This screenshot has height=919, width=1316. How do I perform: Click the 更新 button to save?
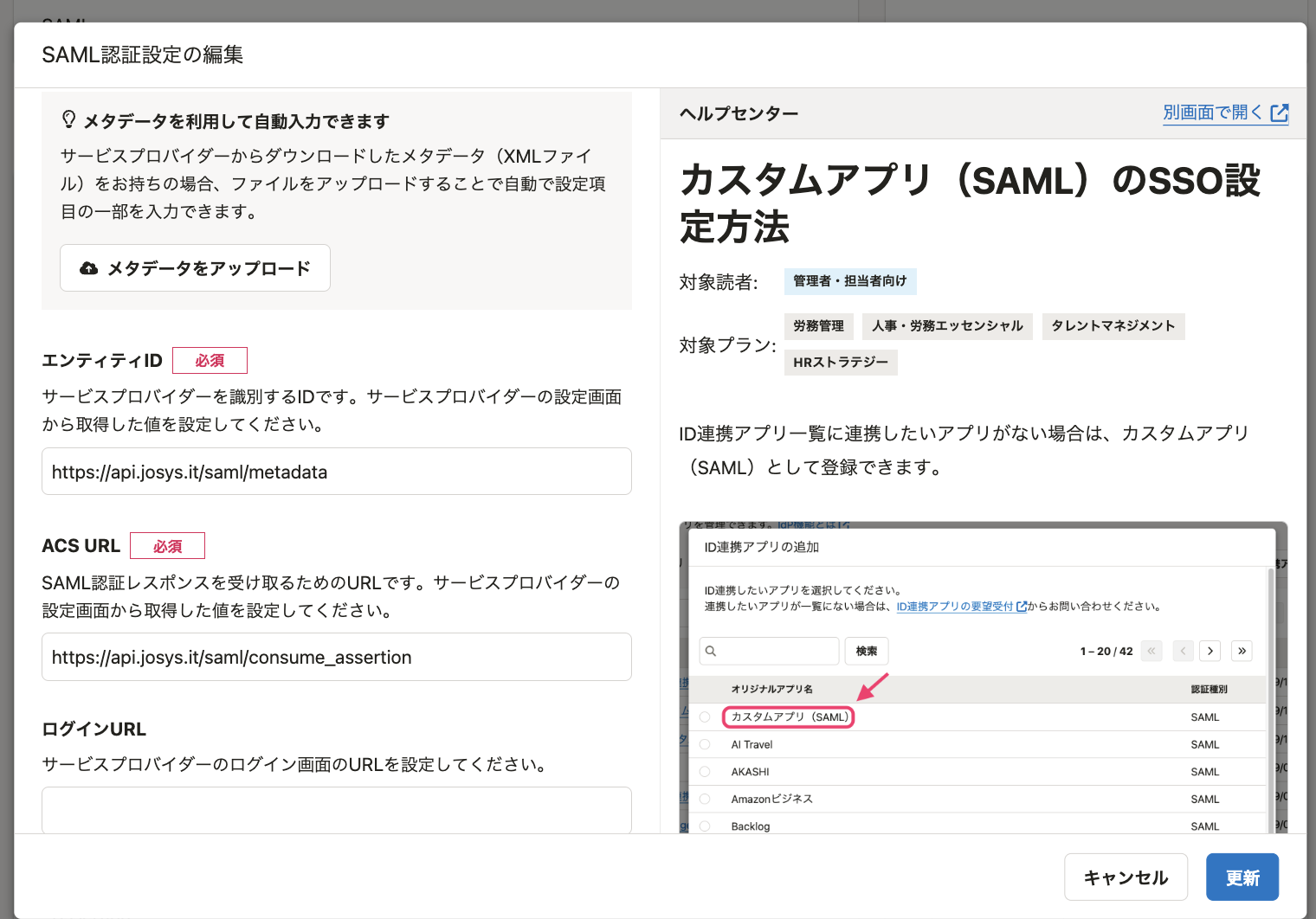pos(1242,877)
